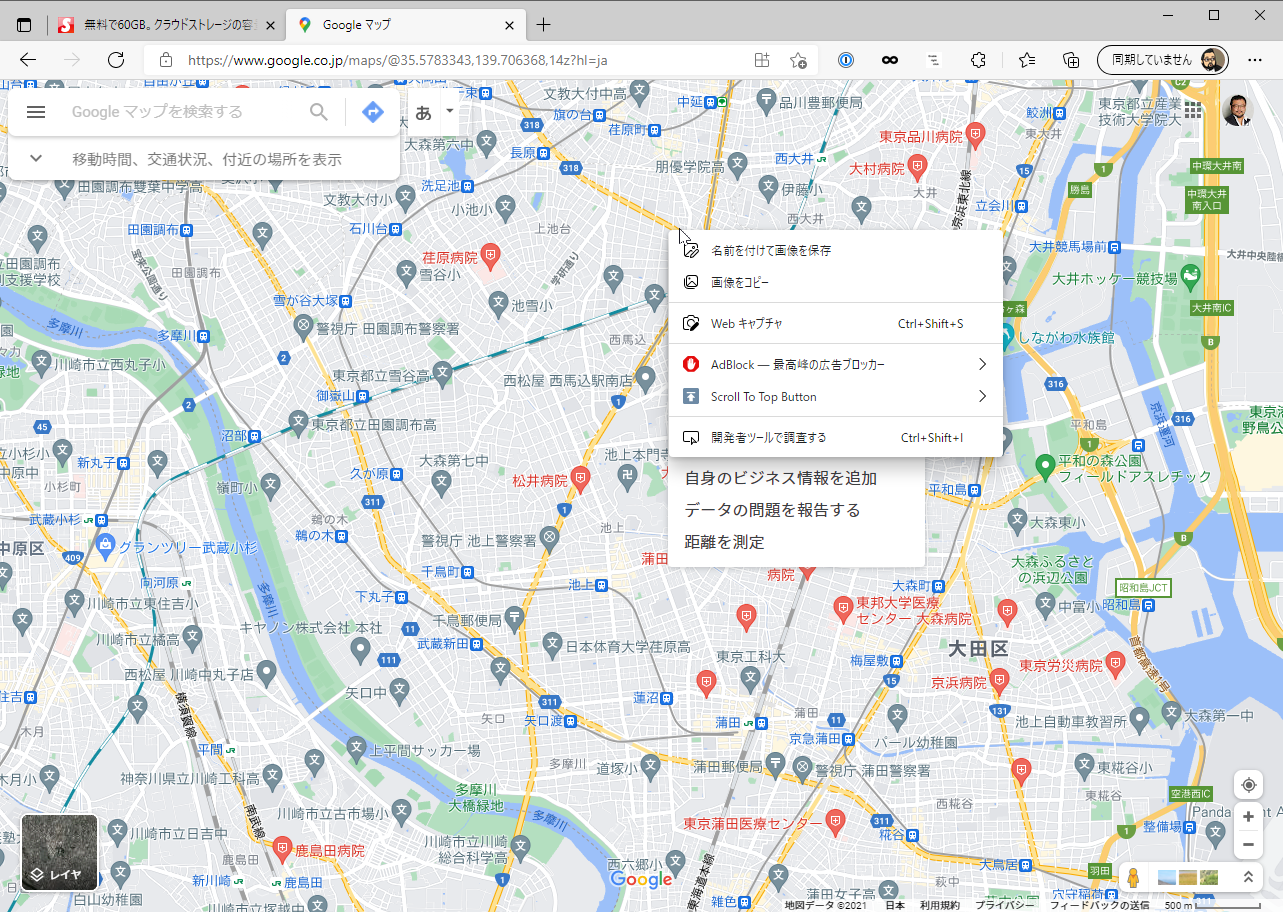Expand the imagery strip with double chevron
This screenshot has width=1283, height=912.
(x=1247, y=877)
